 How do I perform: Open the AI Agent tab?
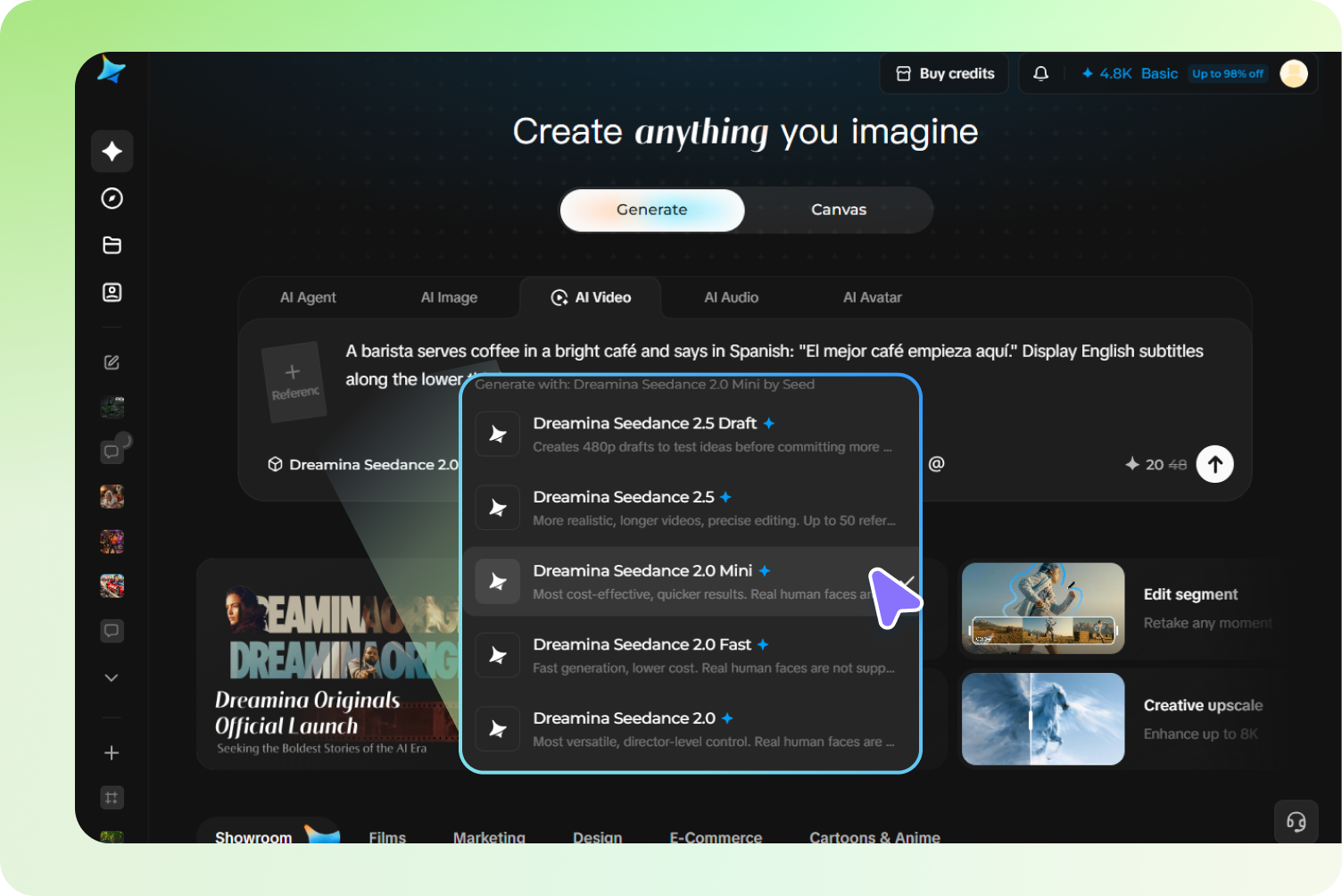pyautogui.click(x=308, y=297)
